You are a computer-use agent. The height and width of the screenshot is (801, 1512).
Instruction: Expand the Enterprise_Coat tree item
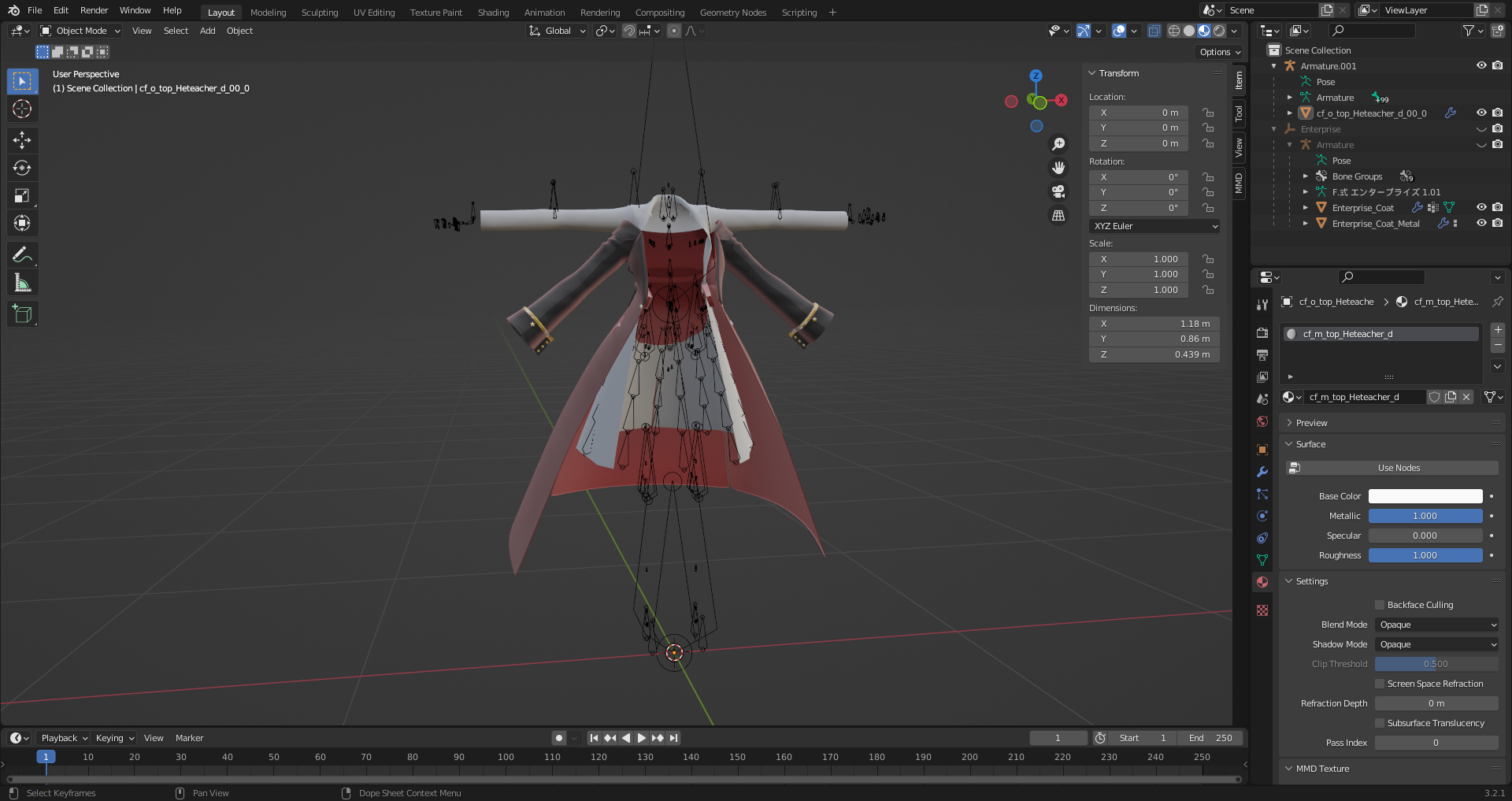click(x=1305, y=208)
